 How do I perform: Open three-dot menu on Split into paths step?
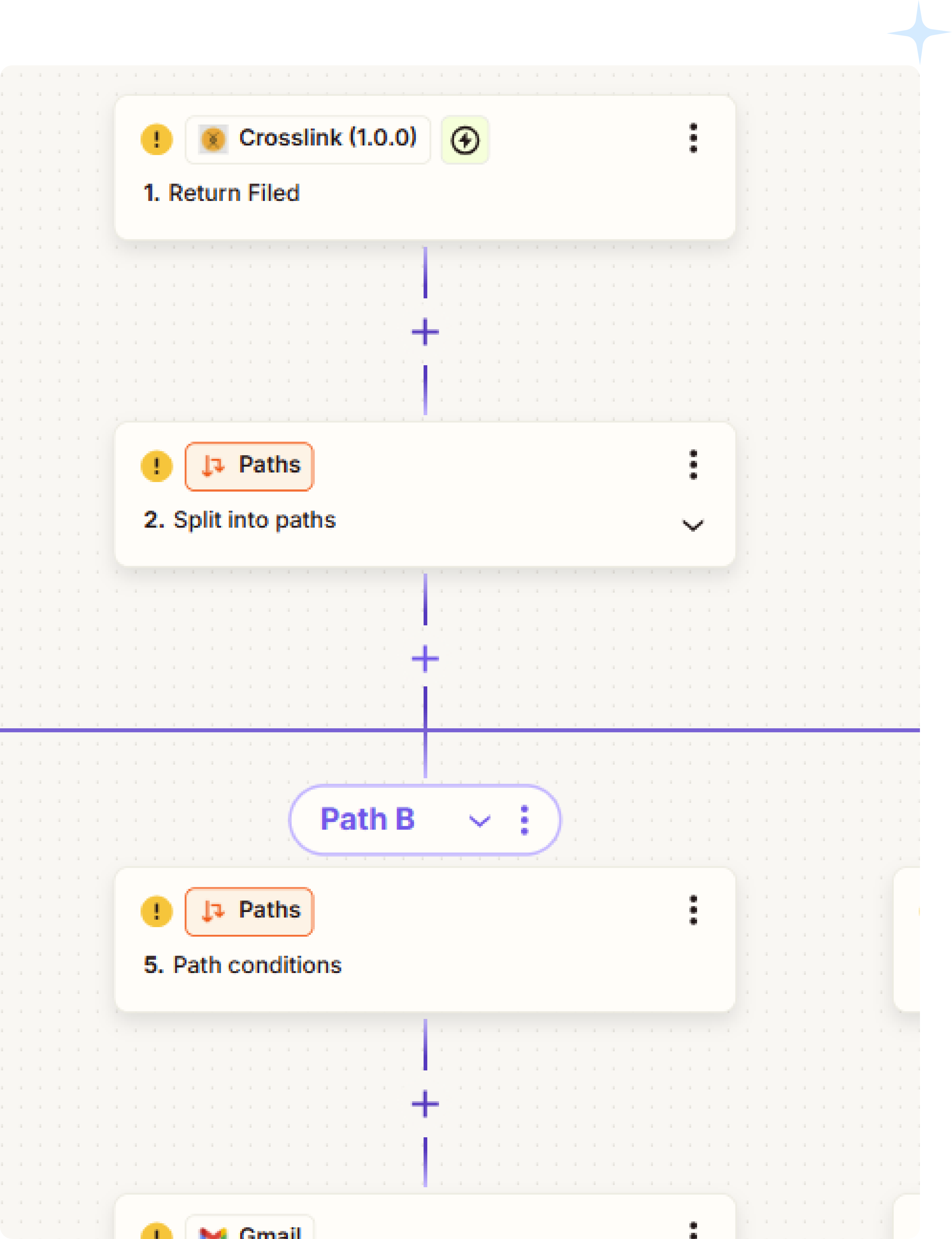(x=692, y=465)
